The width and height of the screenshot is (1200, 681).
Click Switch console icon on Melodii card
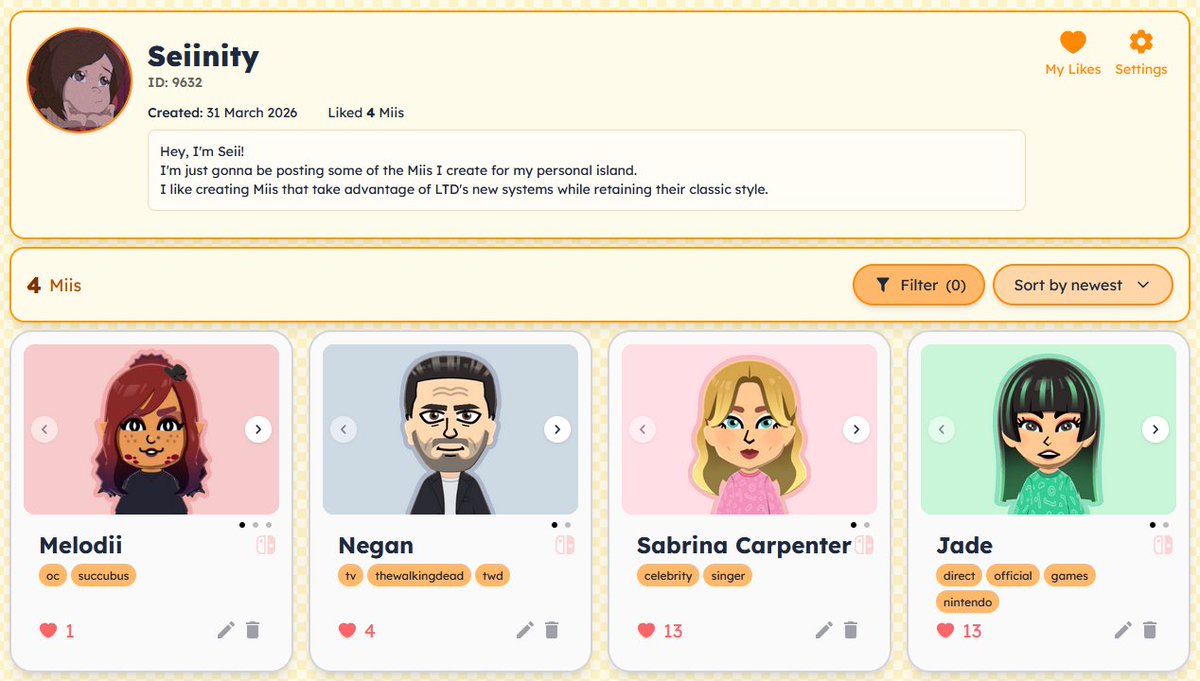(x=266, y=545)
